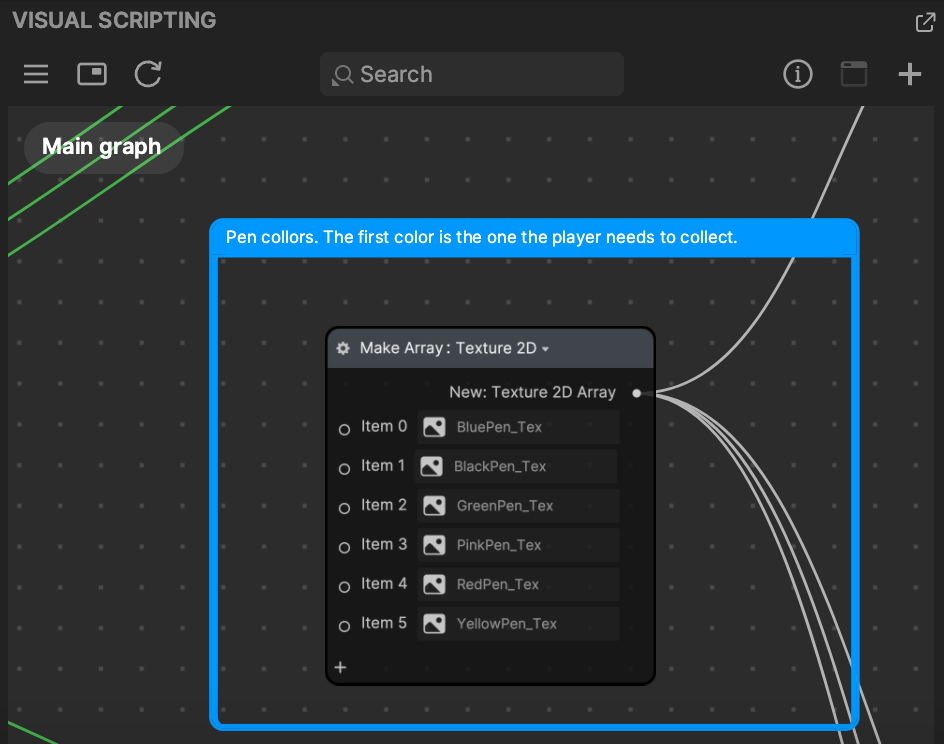Click the Item 5 input port
This screenshot has height=744, width=944.
pos(344,626)
